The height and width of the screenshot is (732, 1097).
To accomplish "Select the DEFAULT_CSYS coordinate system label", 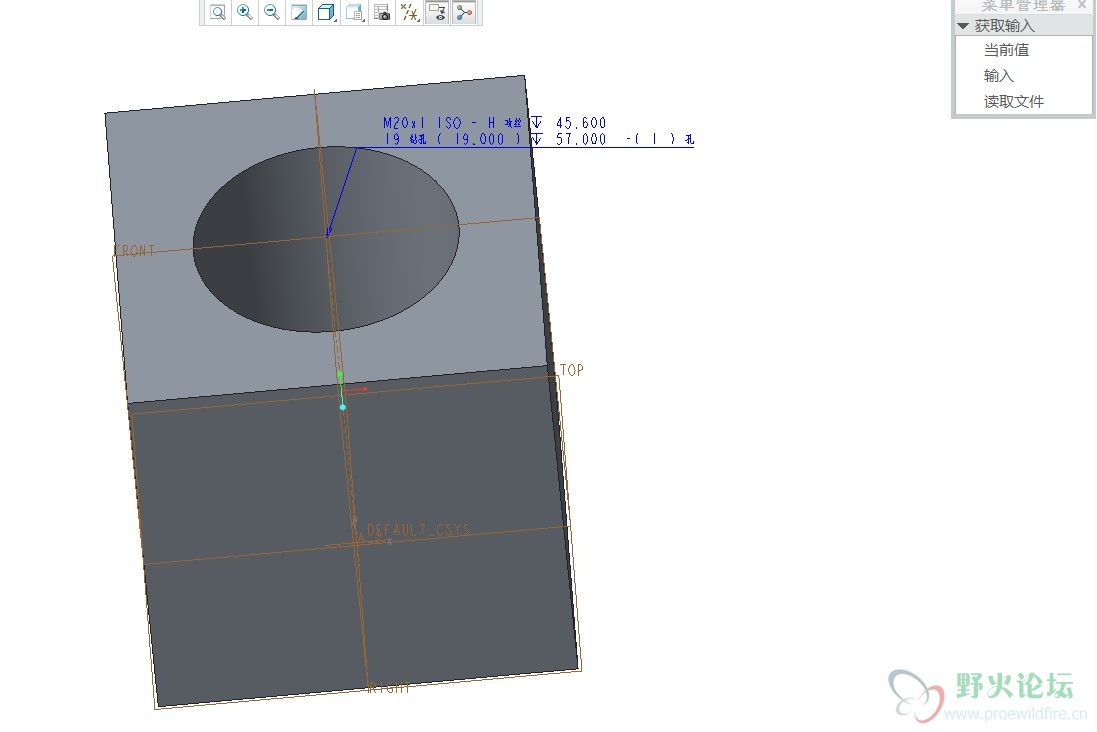I will (418, 529).
